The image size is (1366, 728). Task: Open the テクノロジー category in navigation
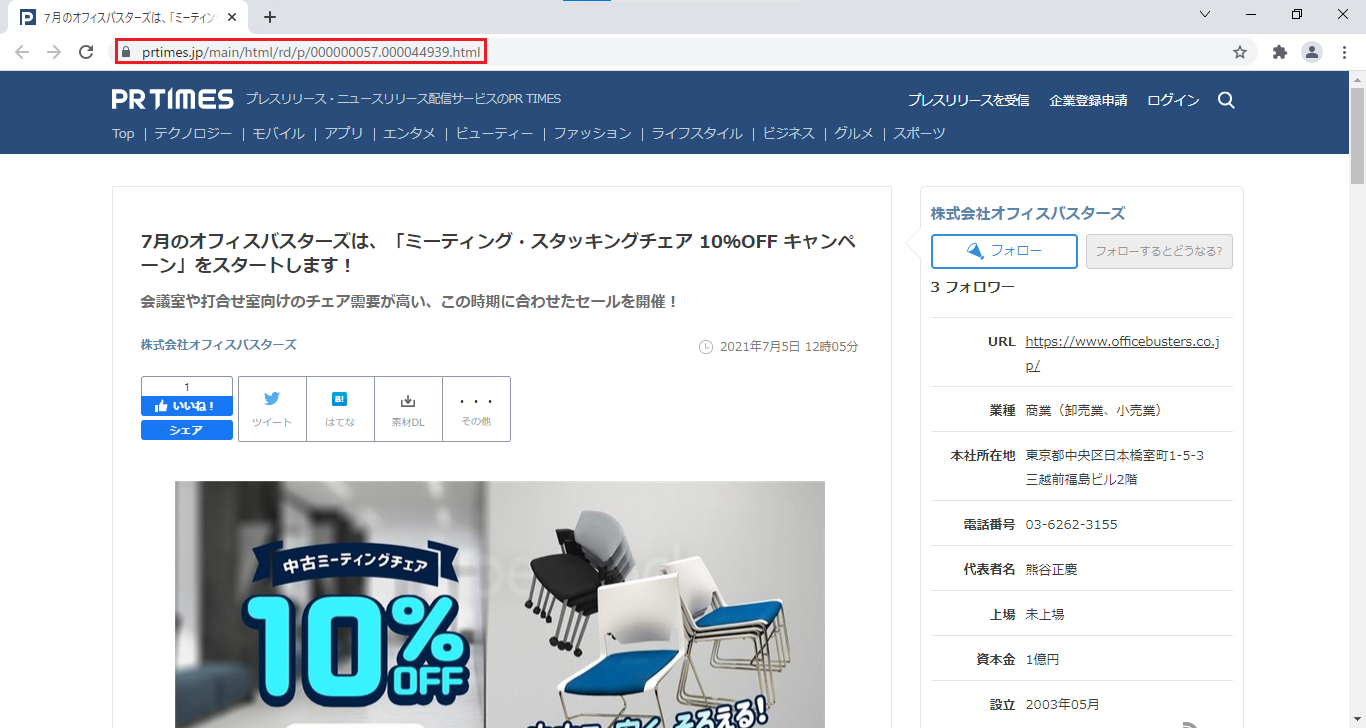click(193, 133)
